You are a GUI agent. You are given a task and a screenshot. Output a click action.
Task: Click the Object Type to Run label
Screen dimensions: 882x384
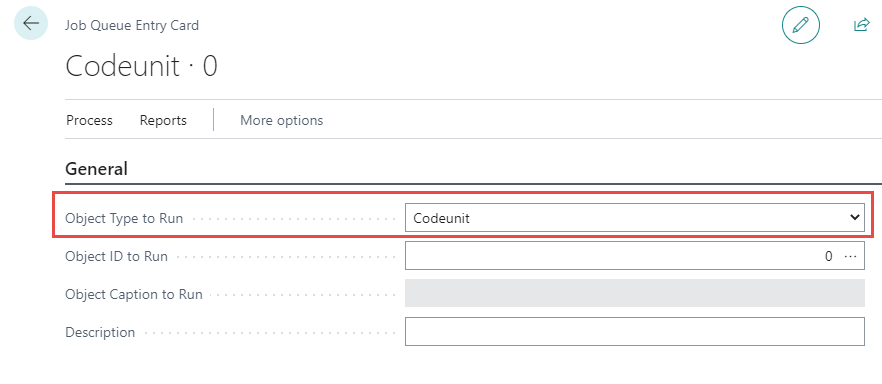click(124, 218)
